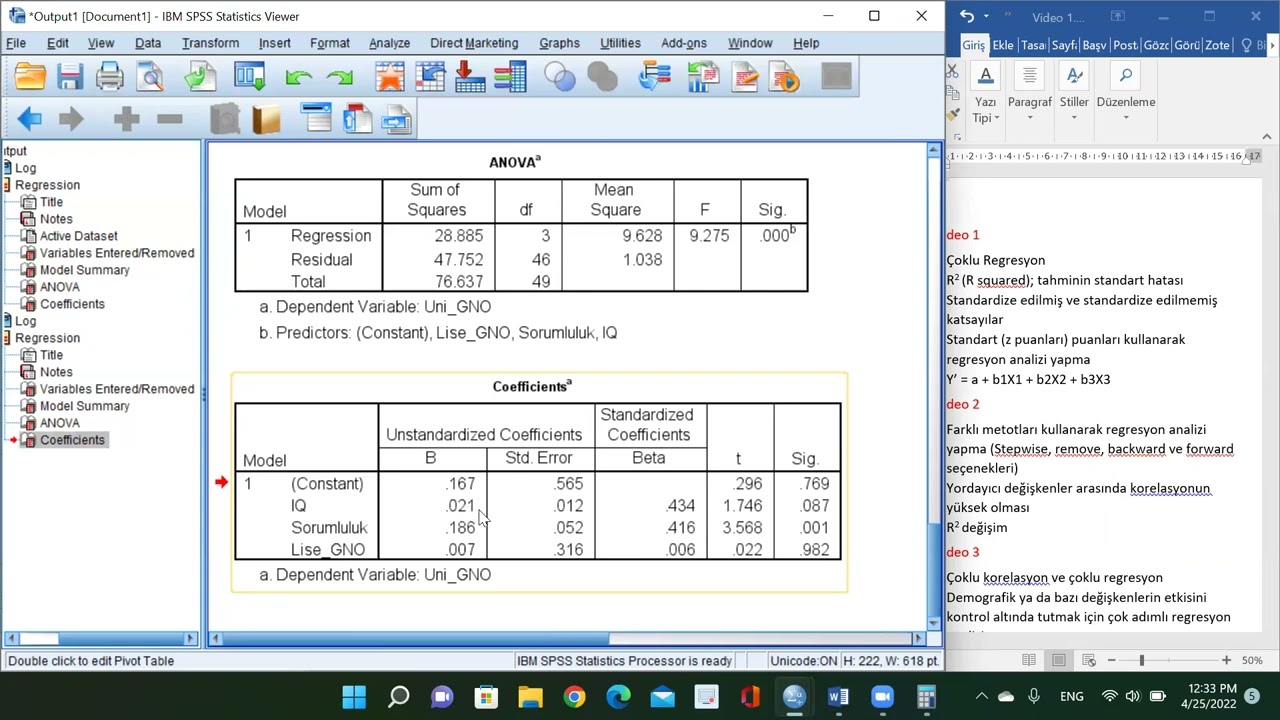
Task: Click the Sorumluluk row label in Coefficients table
Action: pyautogui.click(x=329, y=528)
